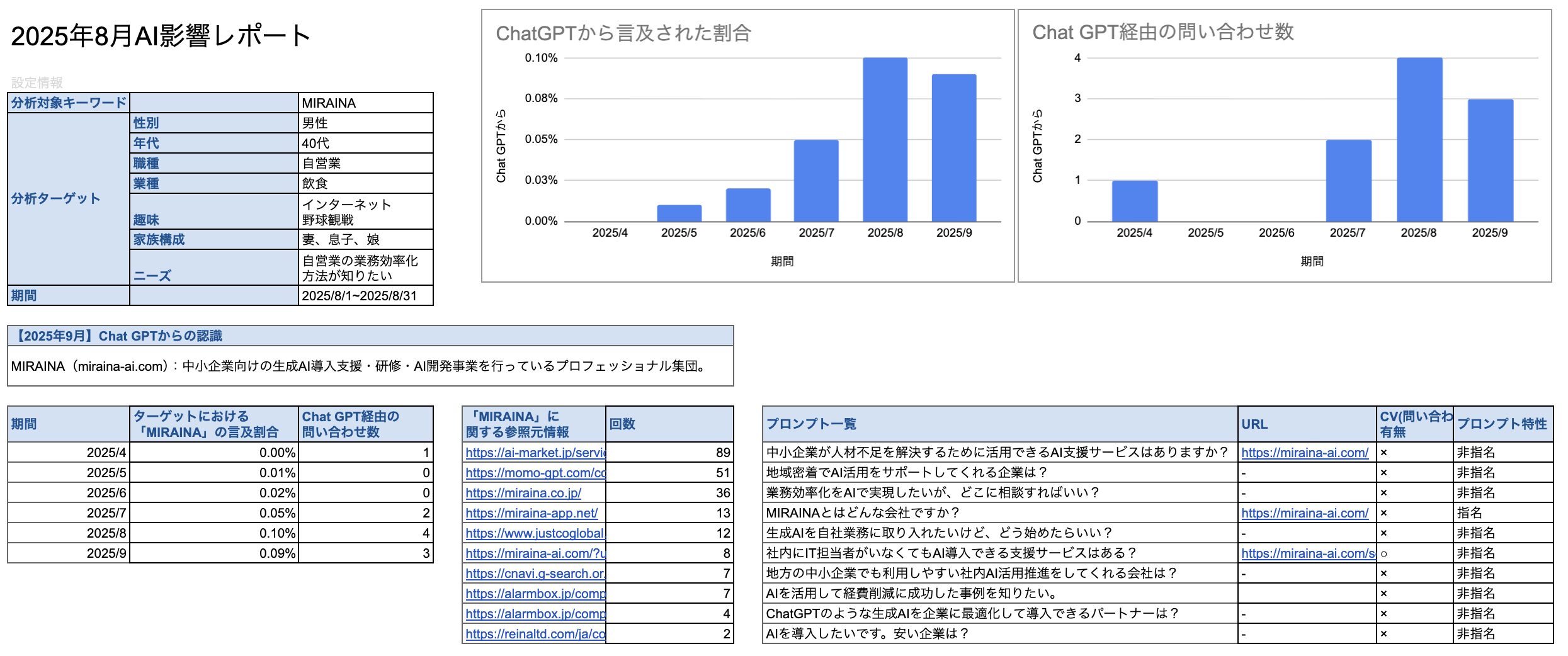This screenshot has width=1568, height=656.
Task: Open the ai-market.jp reference link
Action: click(x=535, y=452)
